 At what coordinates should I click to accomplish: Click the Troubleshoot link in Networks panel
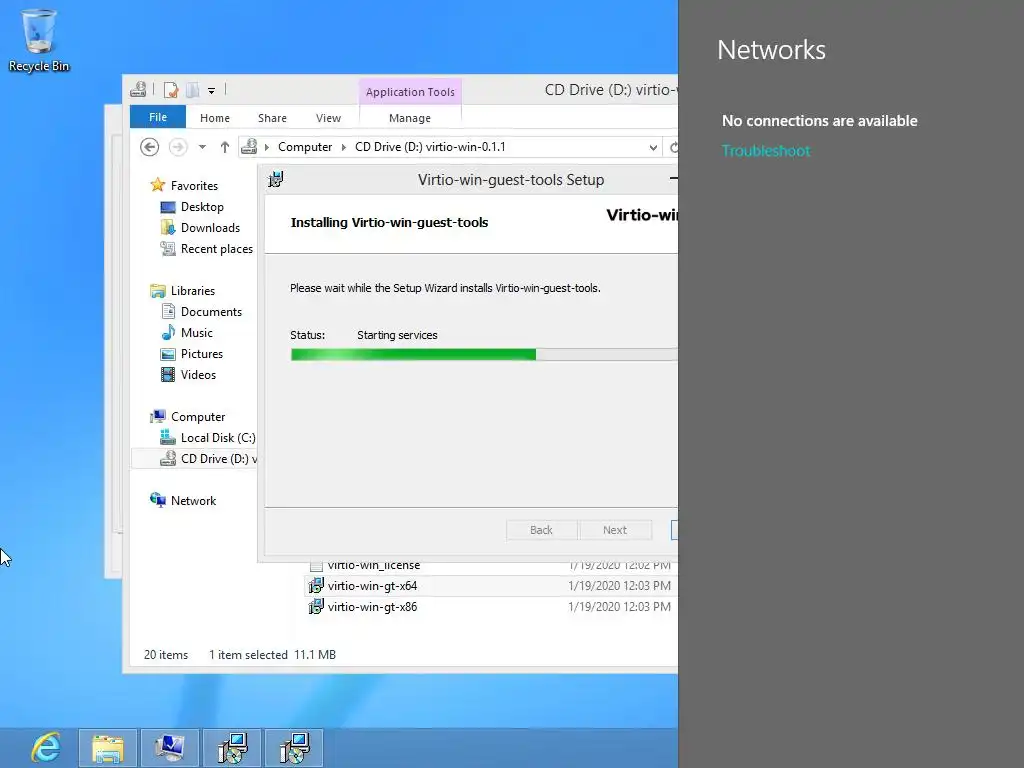coord(765,151)
